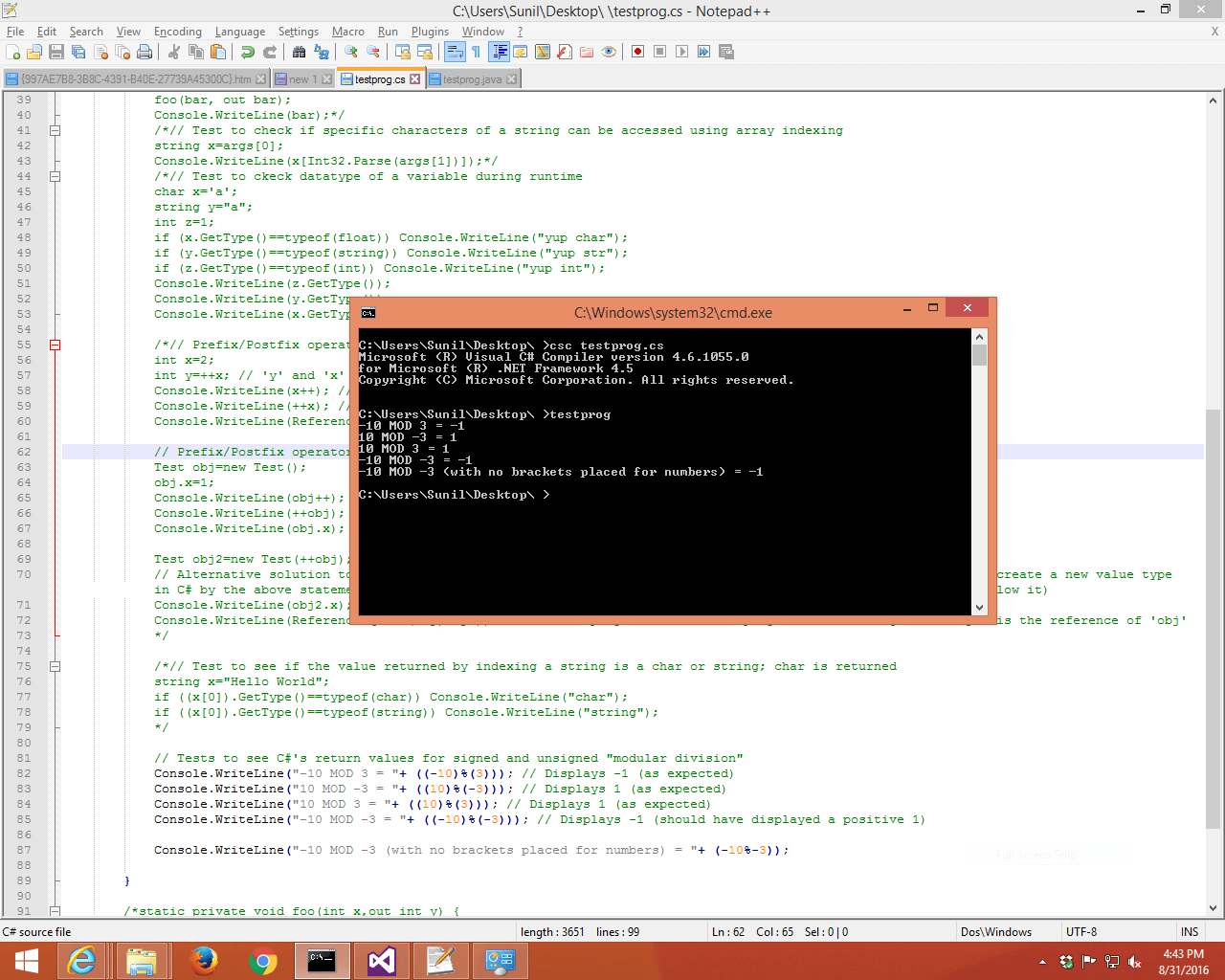This screenshot has height=980, width=1225.
Task: Click the taskbar clock showing 4:43 PM
Action: coord(1184,962)
